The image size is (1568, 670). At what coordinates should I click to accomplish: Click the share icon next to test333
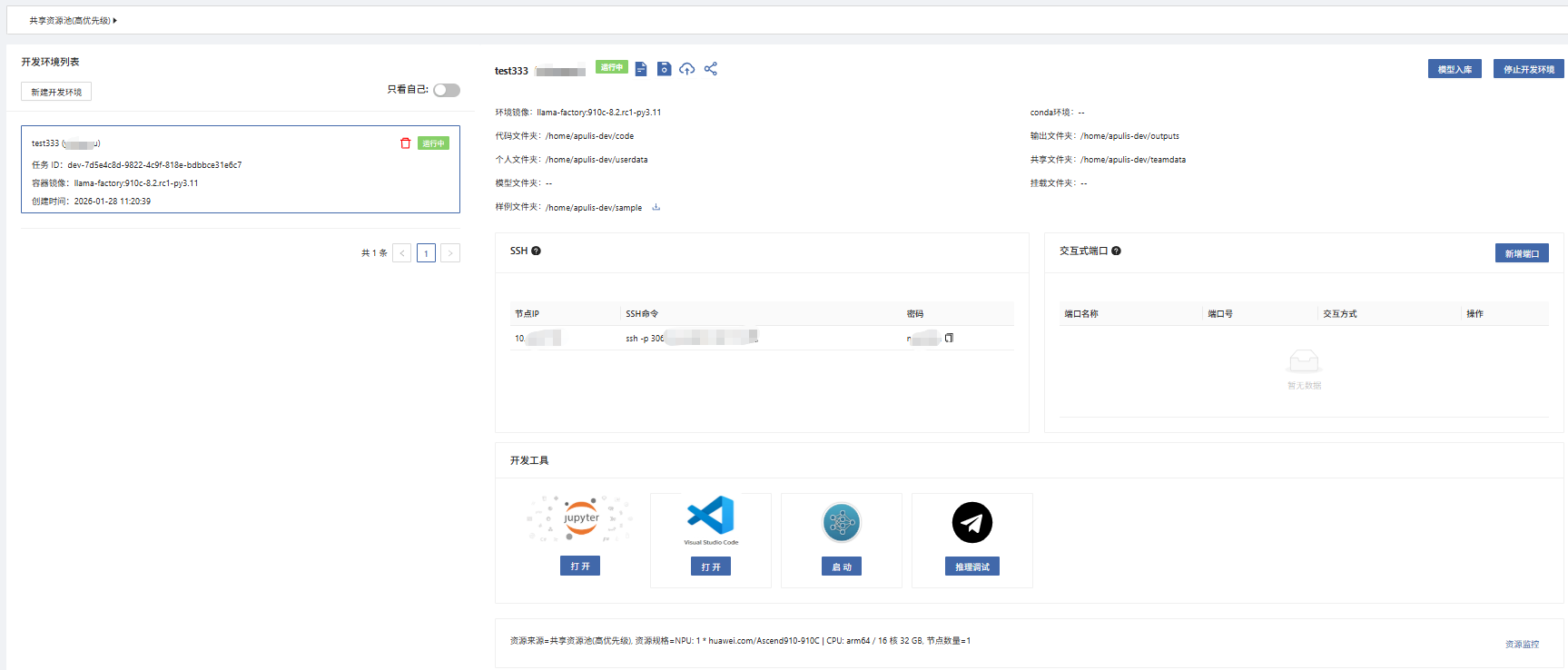(711, 69)
